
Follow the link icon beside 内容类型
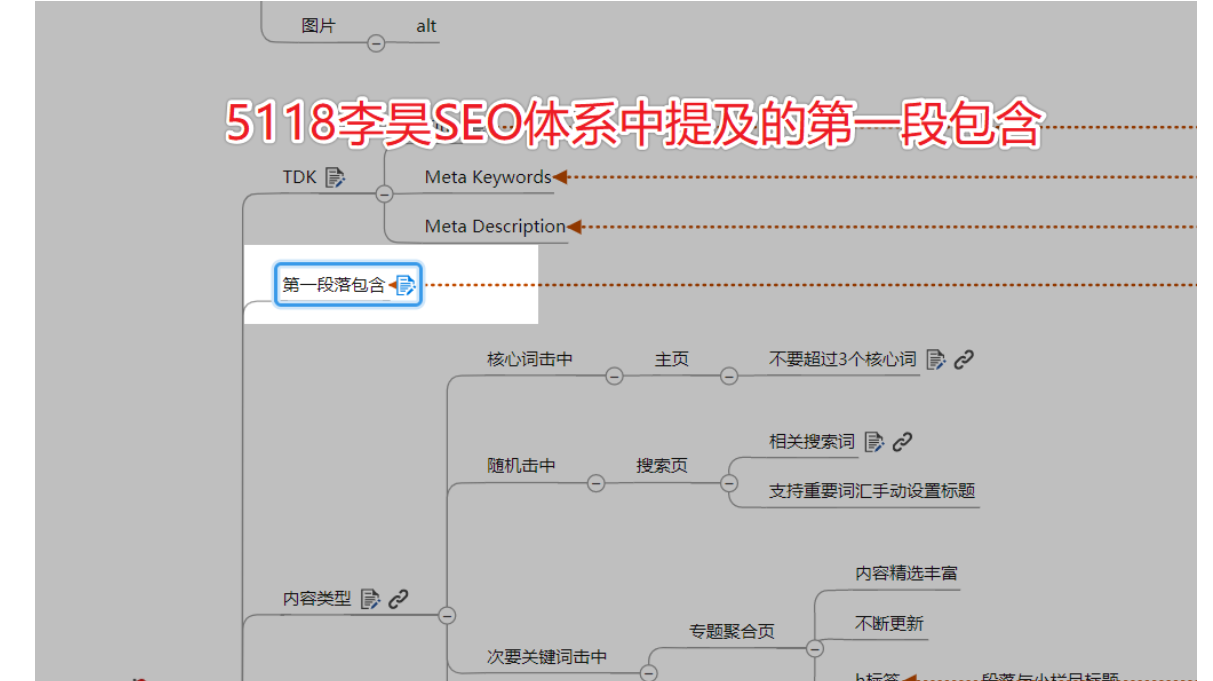(398, 599)
